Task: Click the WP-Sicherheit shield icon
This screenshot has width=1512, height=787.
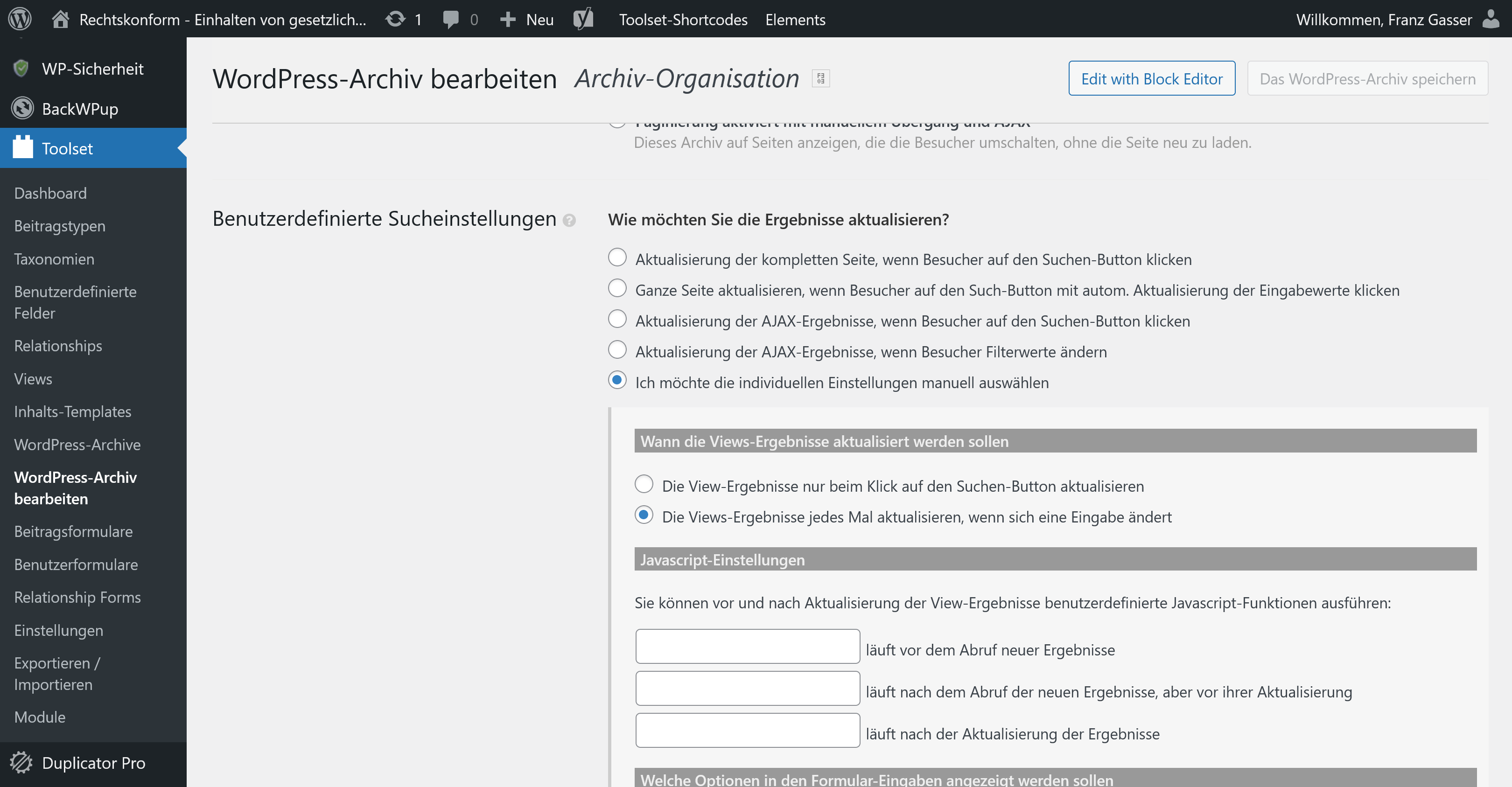Action: coord(21,69)
